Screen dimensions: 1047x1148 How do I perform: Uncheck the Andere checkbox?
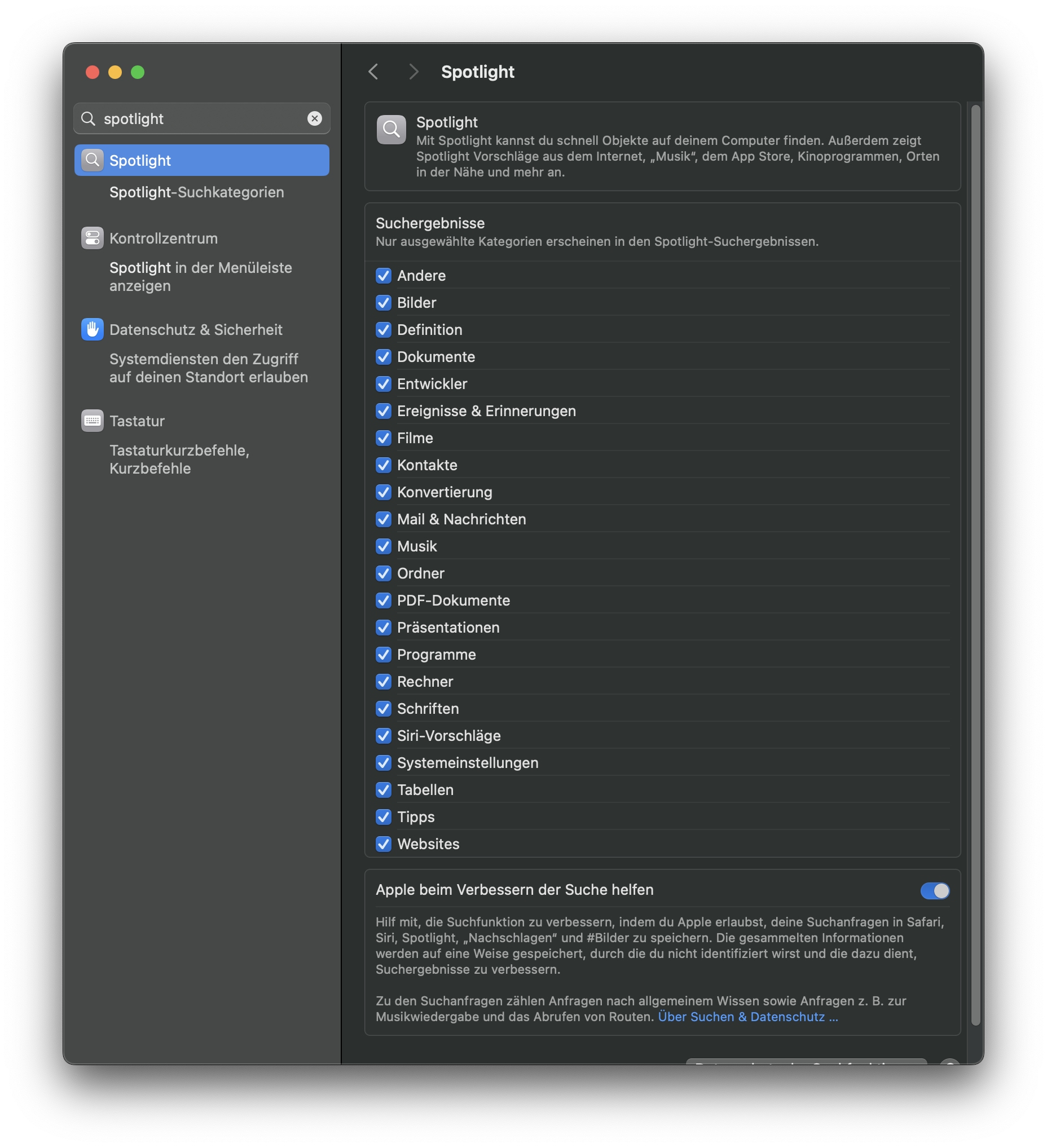pos(384,276)
